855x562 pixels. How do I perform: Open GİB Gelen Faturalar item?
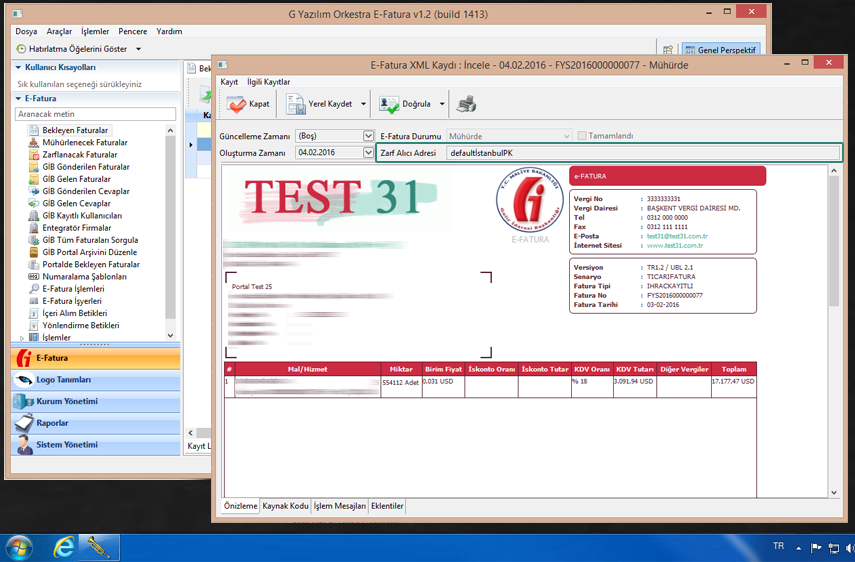(76, 179)
